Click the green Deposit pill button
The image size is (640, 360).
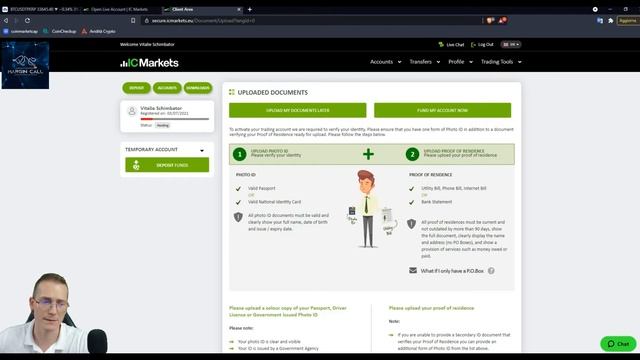click(136, 88)
